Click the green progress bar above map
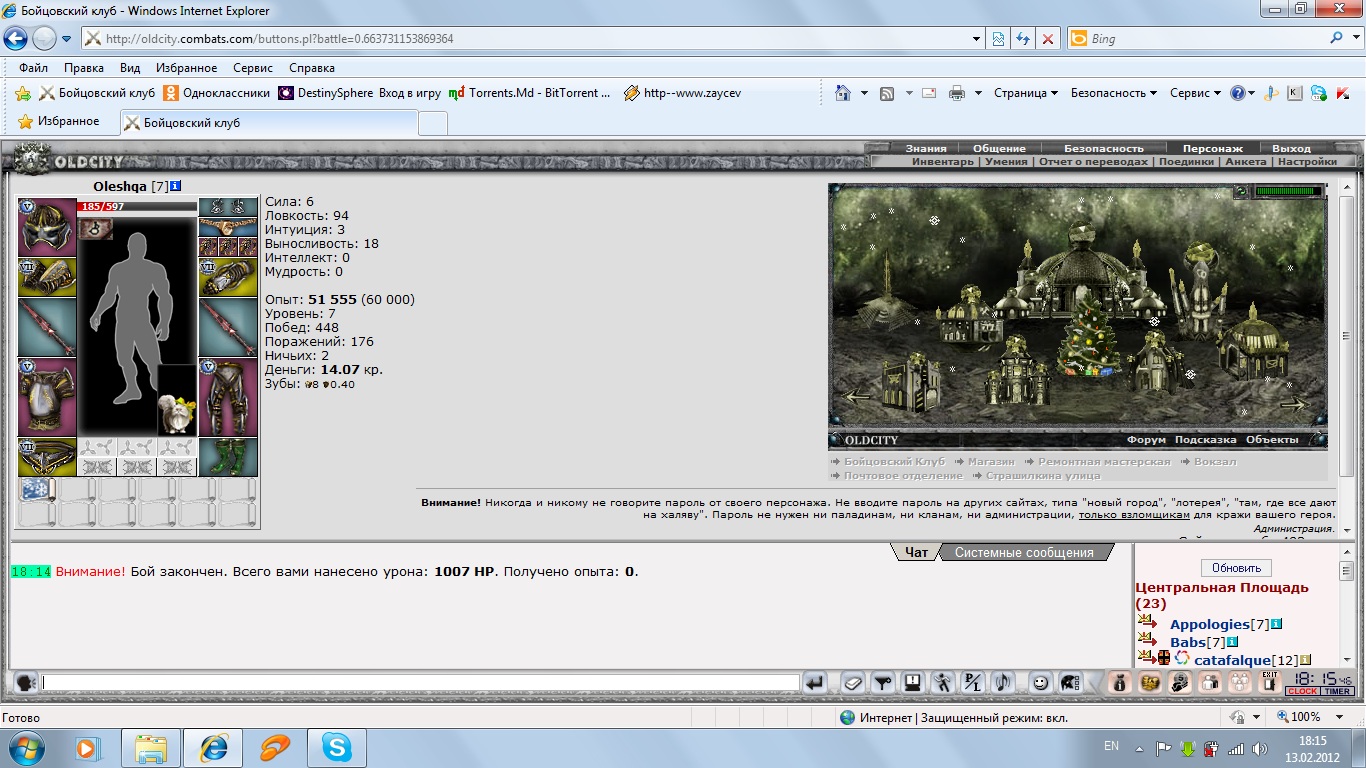 click(x=1289, y=191)
